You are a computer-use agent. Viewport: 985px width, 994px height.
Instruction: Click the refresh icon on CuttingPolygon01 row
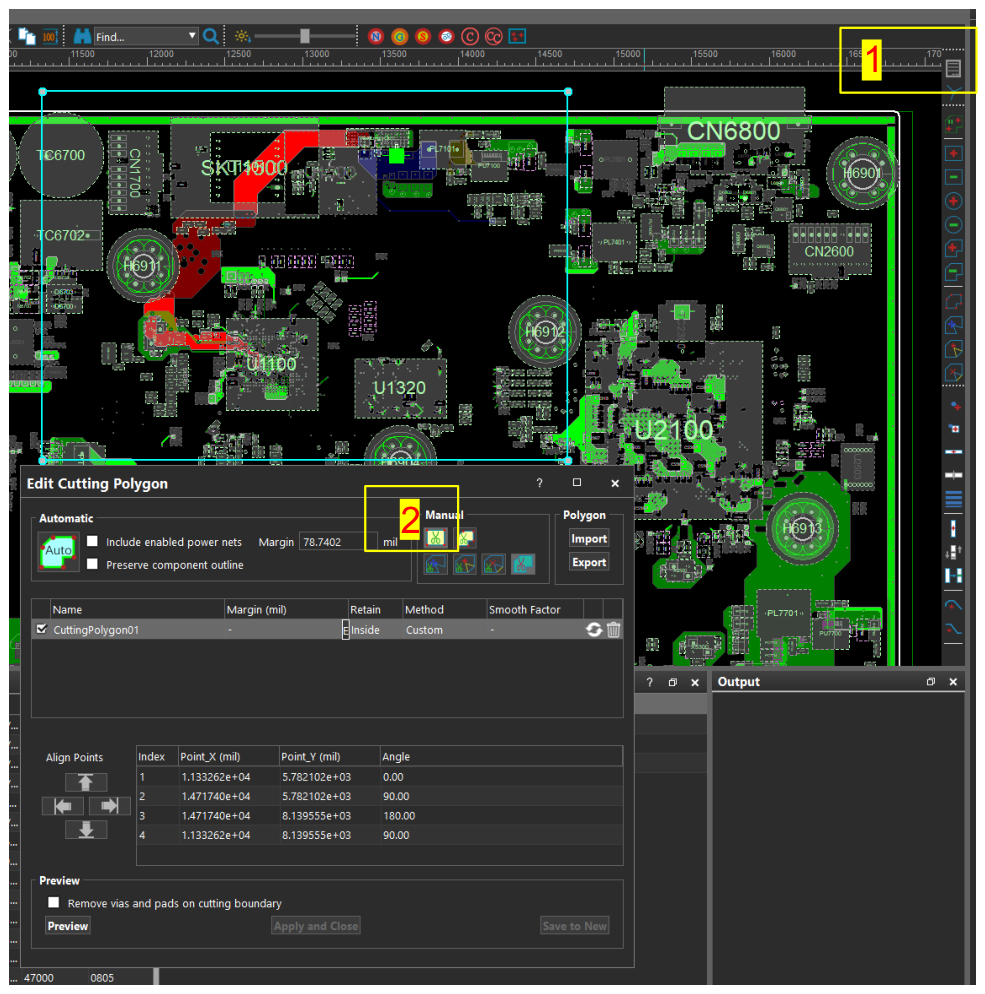pos(594,629)
